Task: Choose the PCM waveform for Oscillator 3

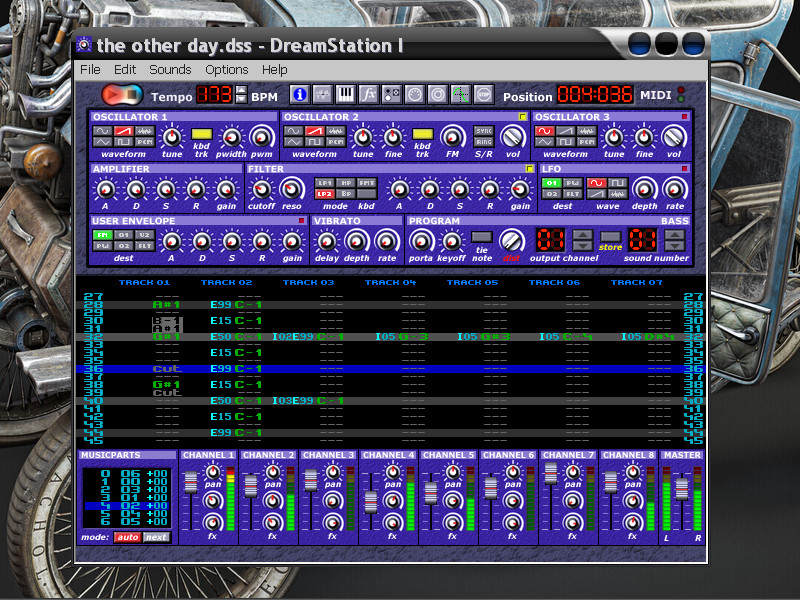Action: (x=586, y=141)
